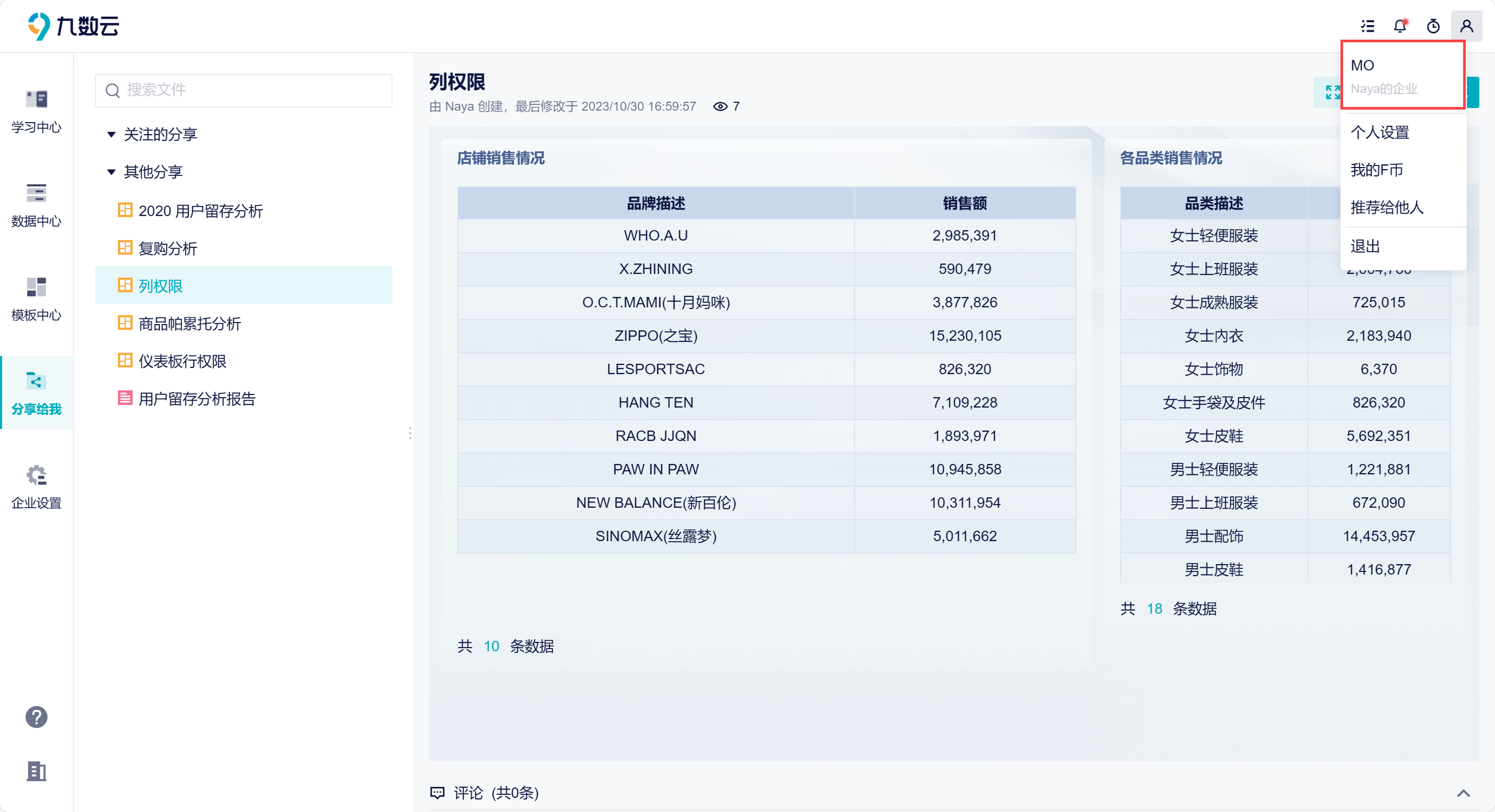This screenshot has height=812, width=1495.
Task: Select 个人设置 from user menu
Action: point(1380,132)
